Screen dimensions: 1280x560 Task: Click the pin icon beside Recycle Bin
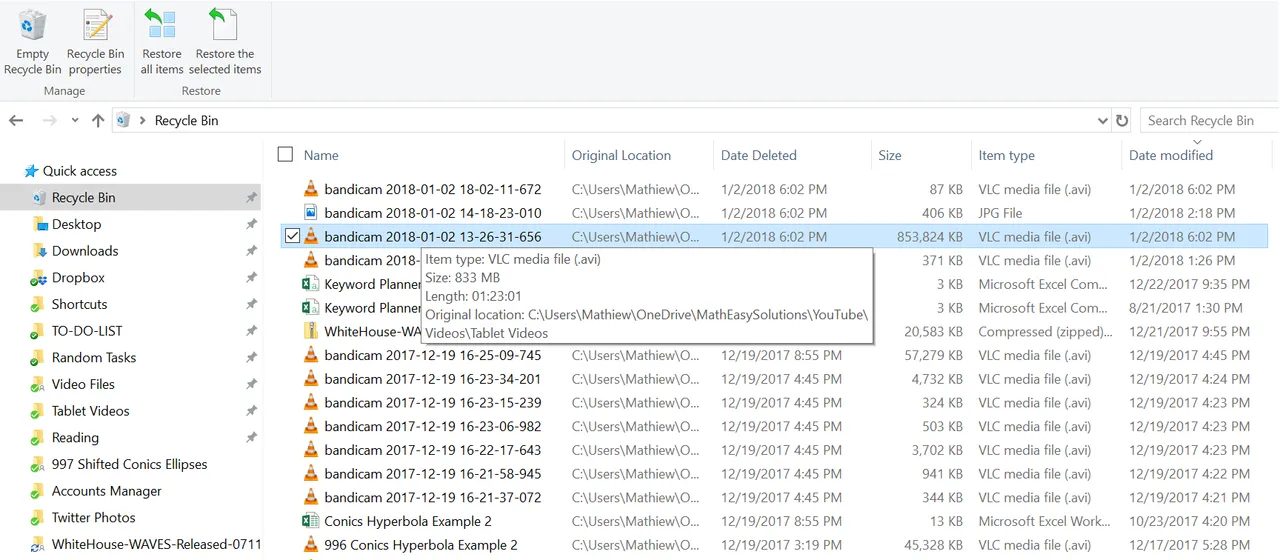251,198
